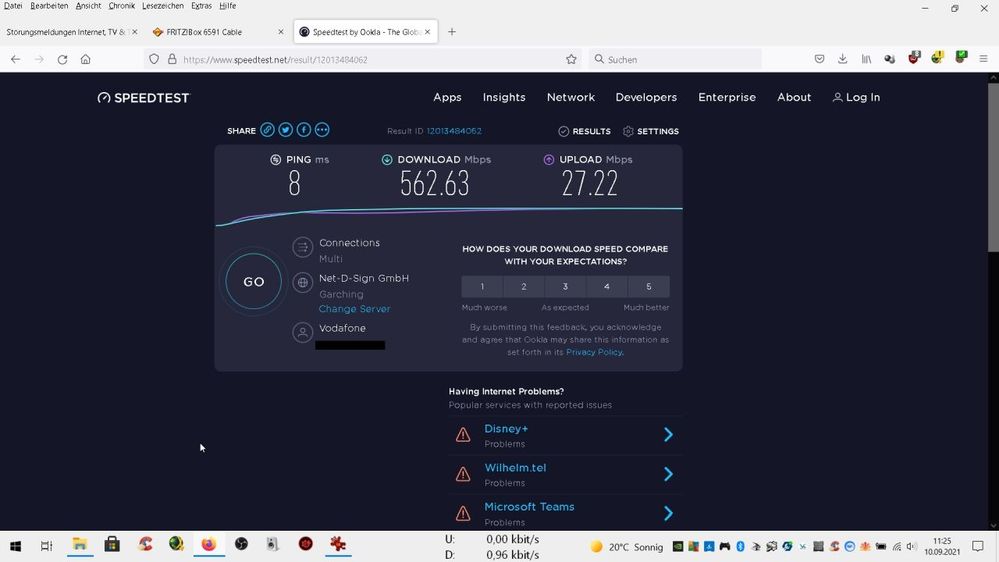Show site security padlock info
Screen dimensions: 999x562
click(x=172, y=59)
